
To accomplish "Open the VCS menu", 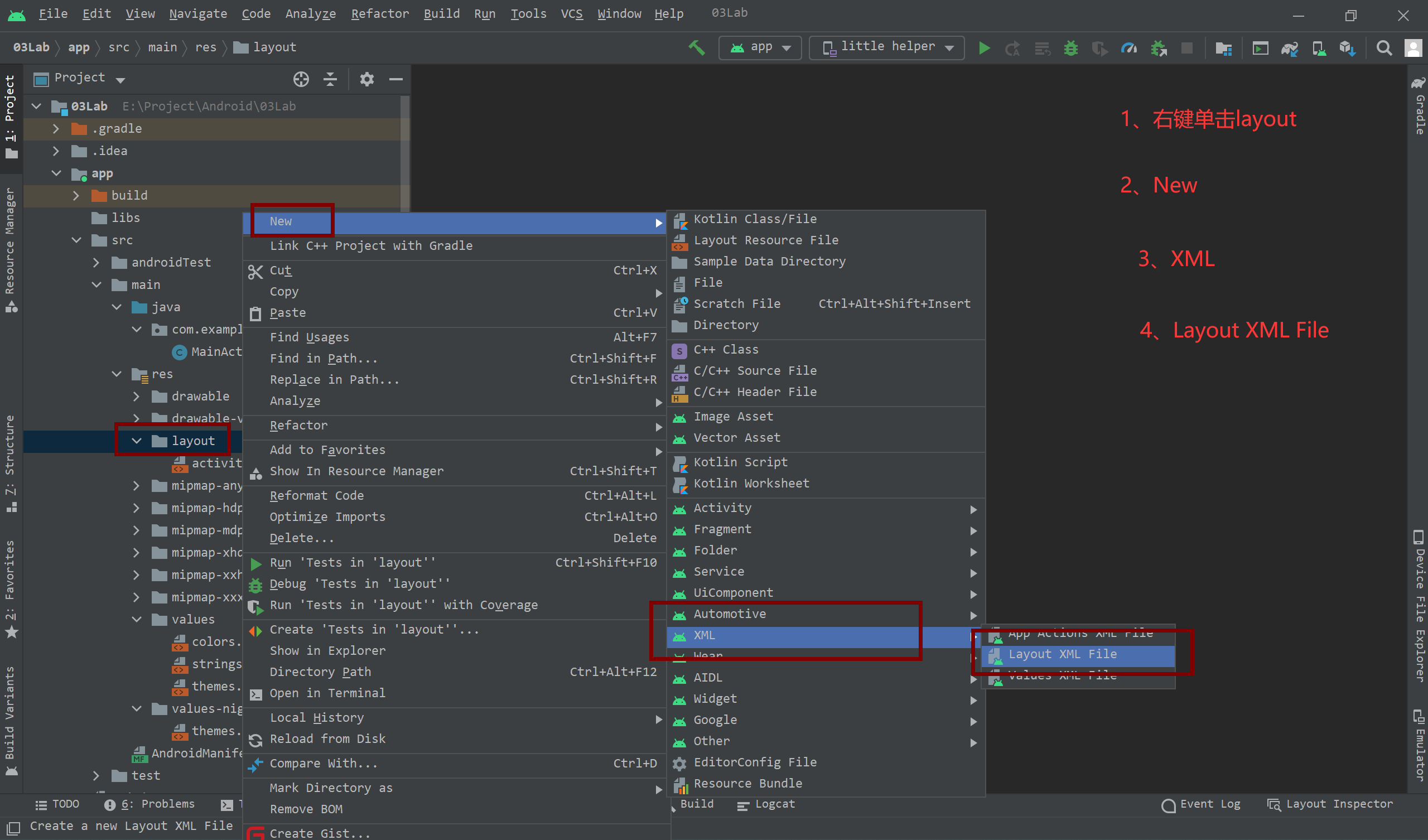I will [571, 13].
